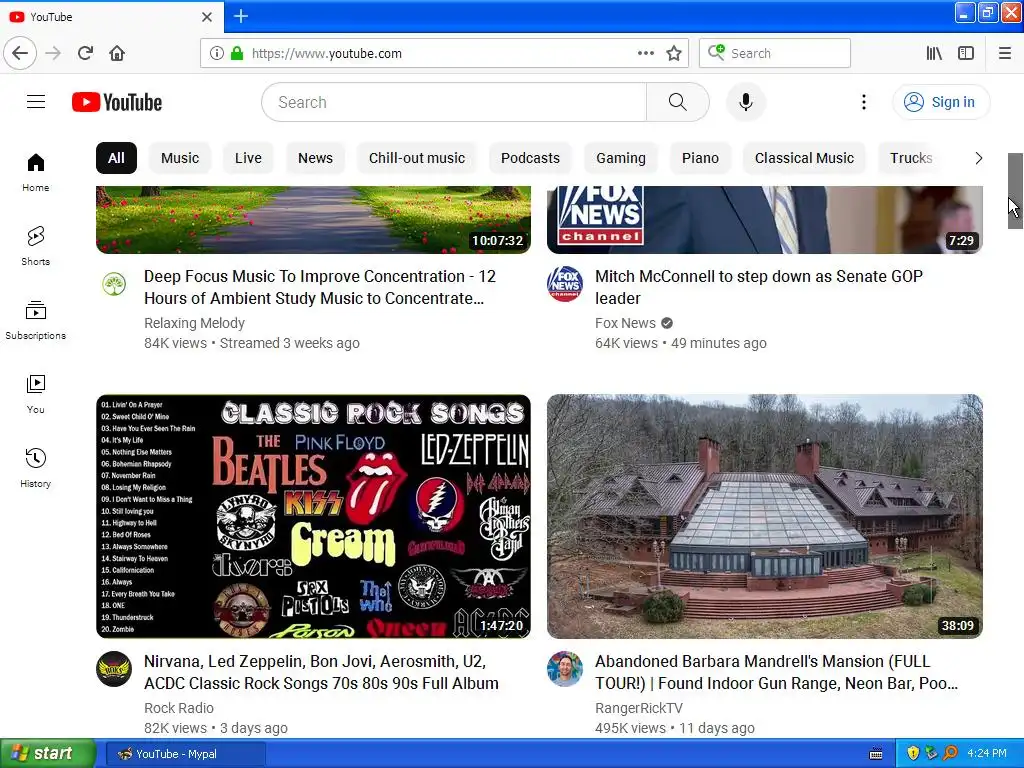The width and height of the screenshot is (1024, 768).
Task: Select the Live filter chip
Action: 248,158
